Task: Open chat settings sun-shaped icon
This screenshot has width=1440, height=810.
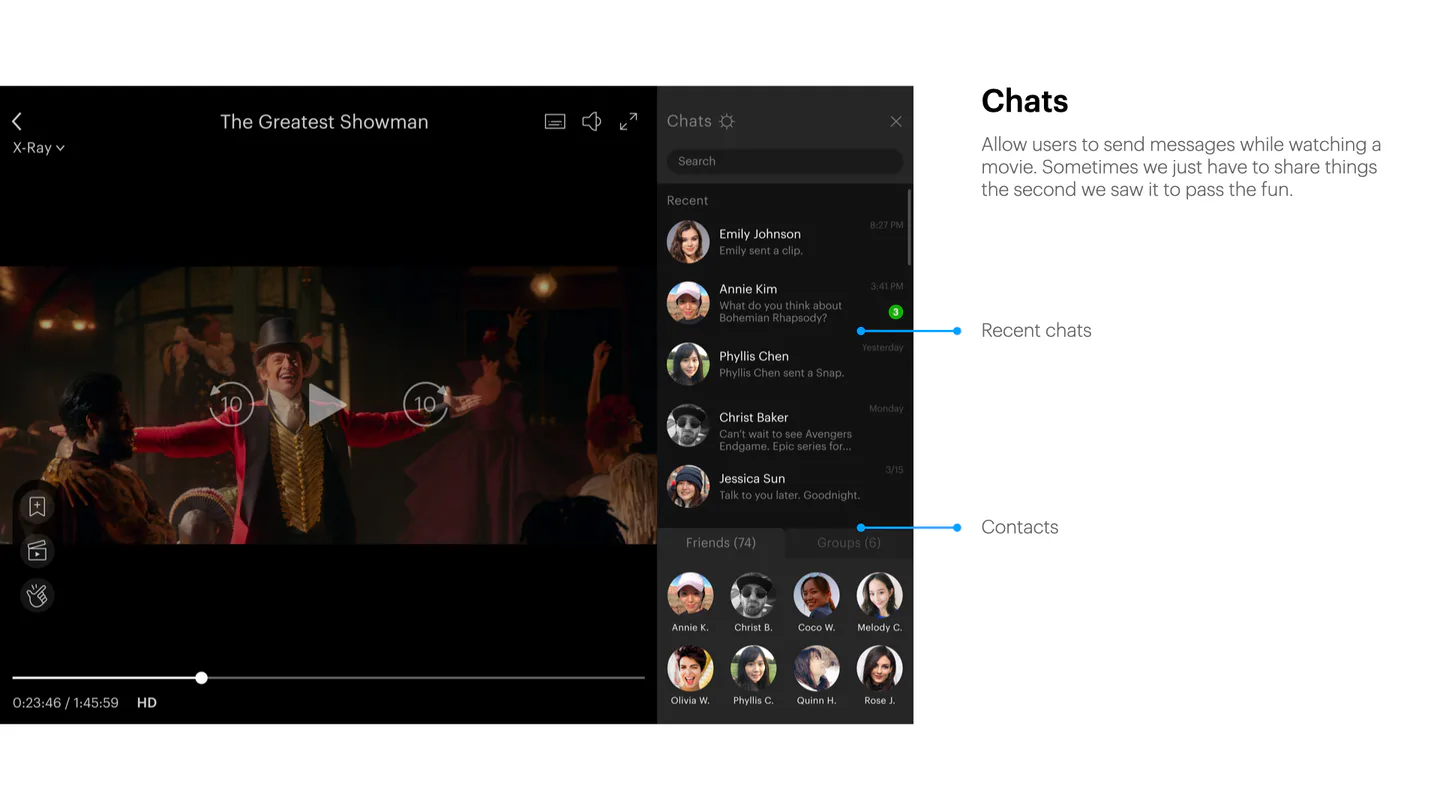Action: pyautogui.click(x=727, y=121)
